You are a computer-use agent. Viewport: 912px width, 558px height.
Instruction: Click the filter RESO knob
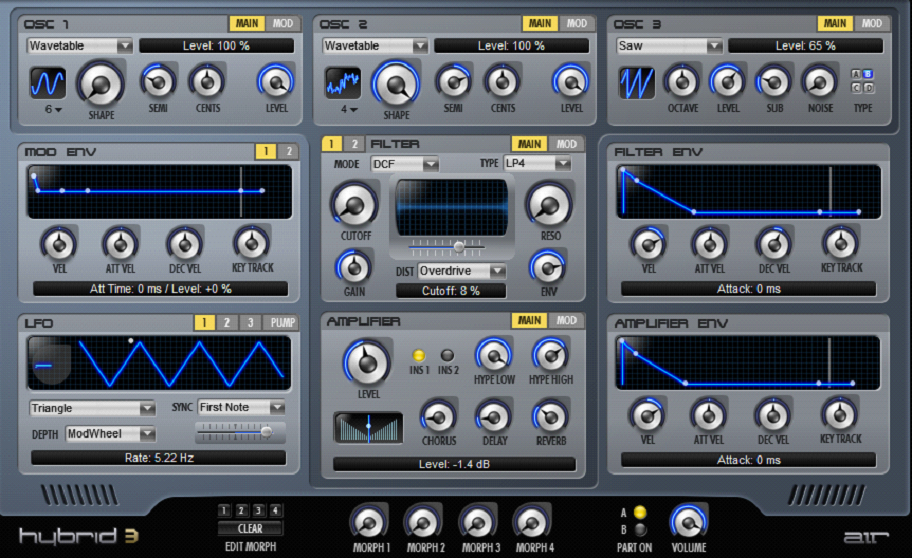549,205
